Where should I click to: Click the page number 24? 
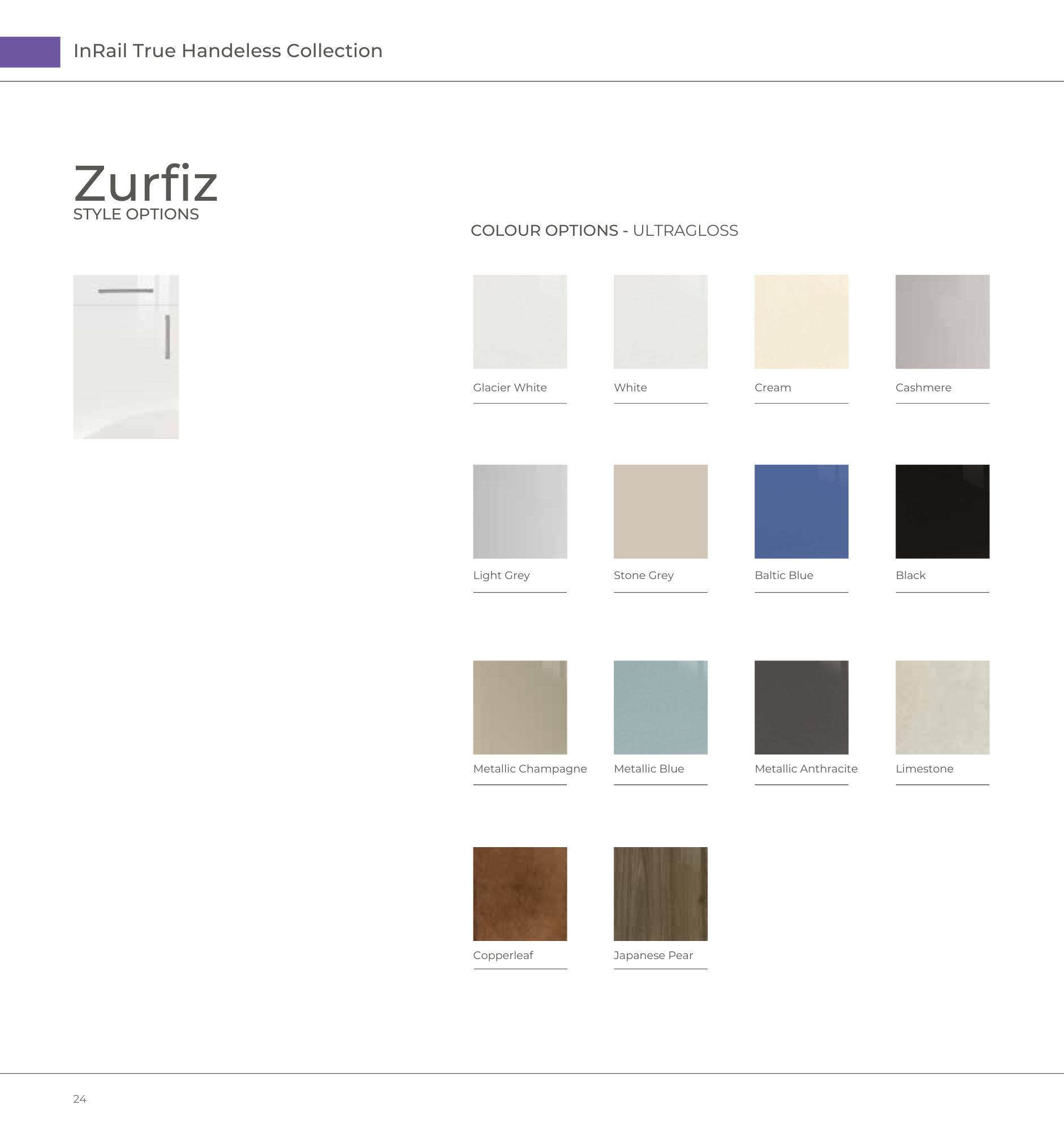[x=80, y=1099]
